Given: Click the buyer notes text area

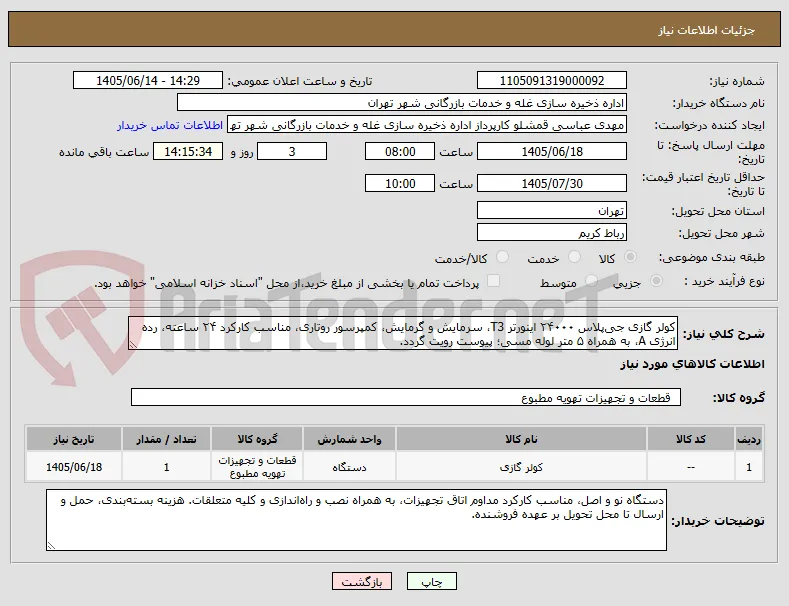Looking at the screenshot, I should click(356, 520).
